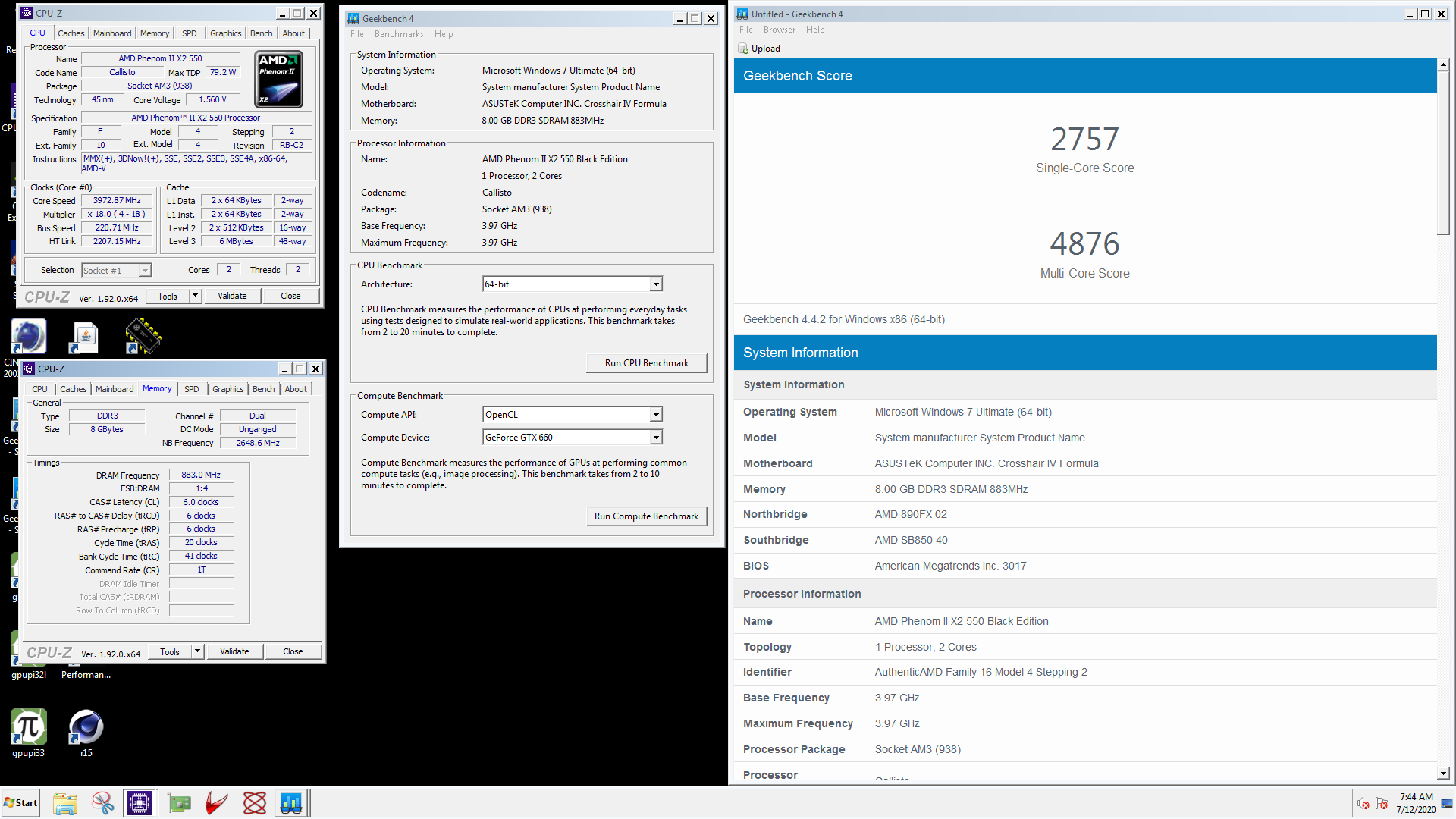Open the memory chip desktop shortcut
Image resolution: width=1456 pixels, height=819 pixels.
pyautogui.click(x=143, y=337)
